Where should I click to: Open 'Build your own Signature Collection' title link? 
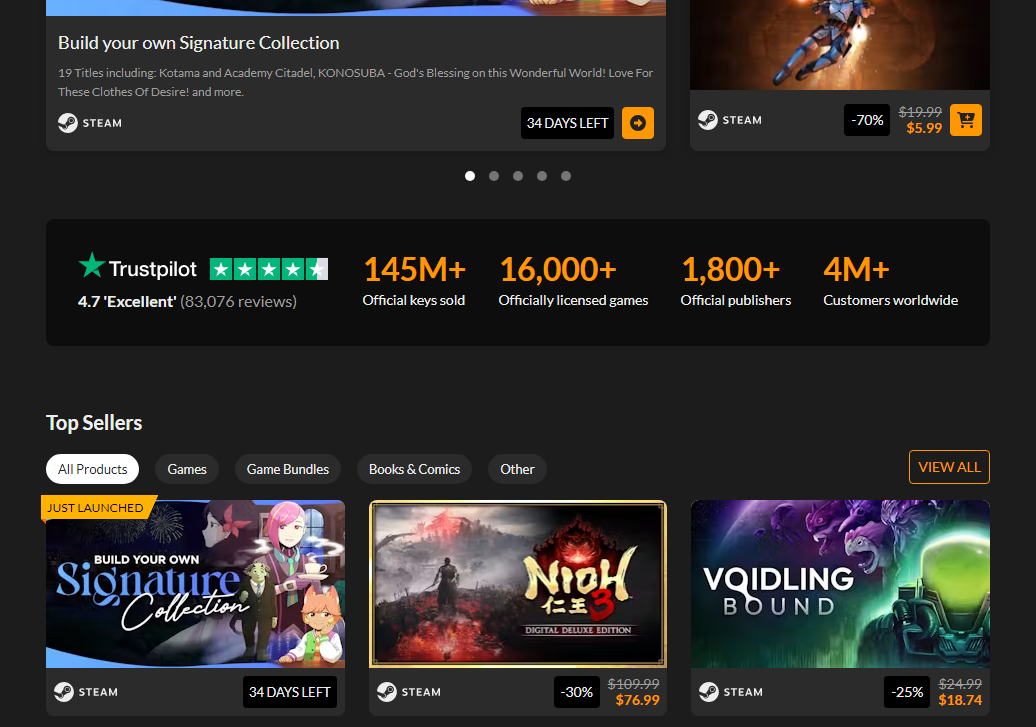198,43
